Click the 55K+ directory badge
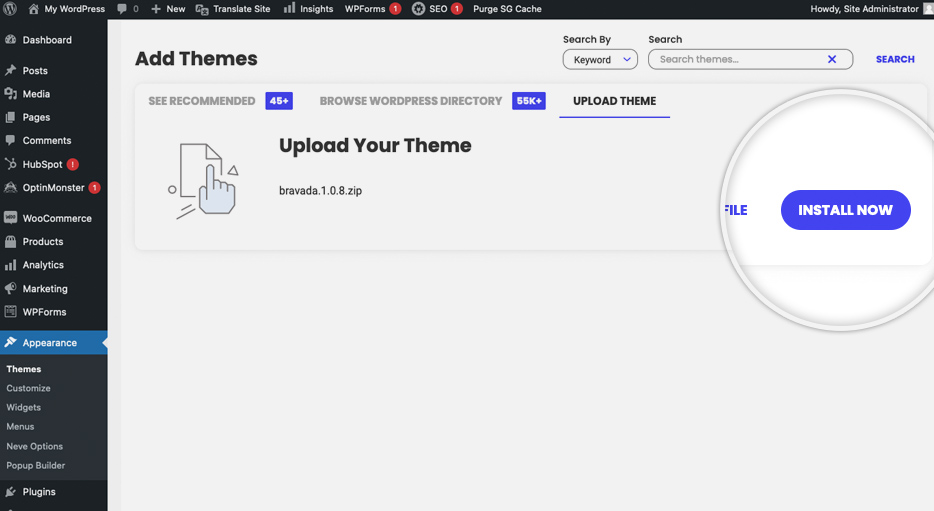The image size is (934, 511). (x=529, y=101)
